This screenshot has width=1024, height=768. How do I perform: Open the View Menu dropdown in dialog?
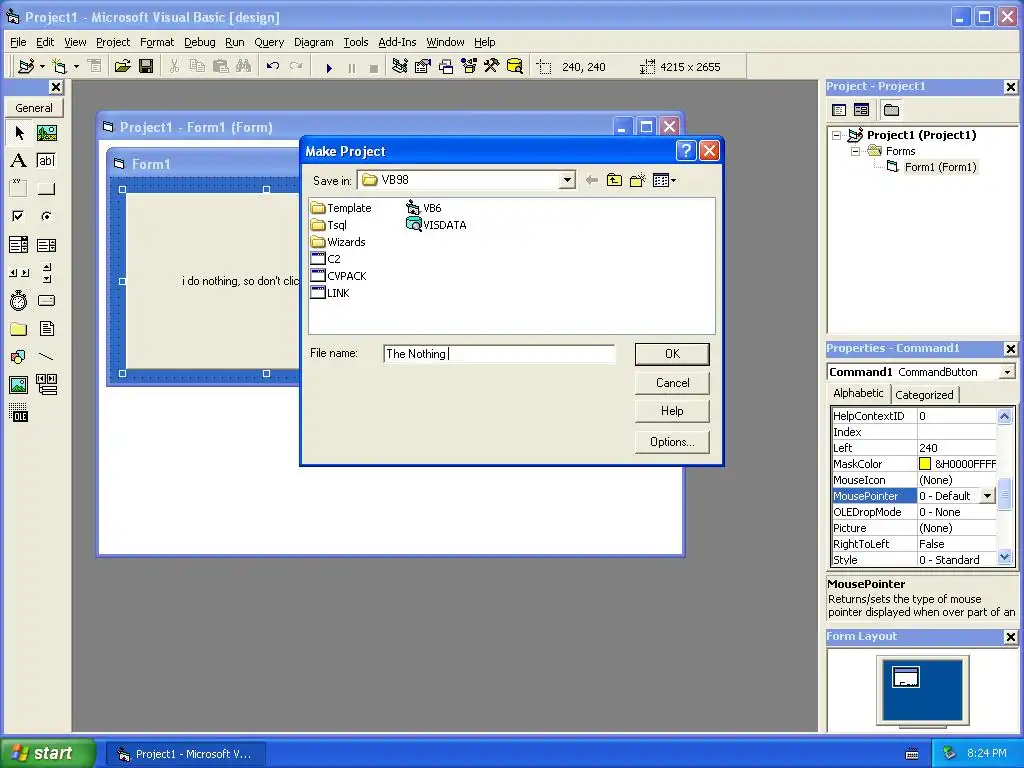click(x=664, y=180)
